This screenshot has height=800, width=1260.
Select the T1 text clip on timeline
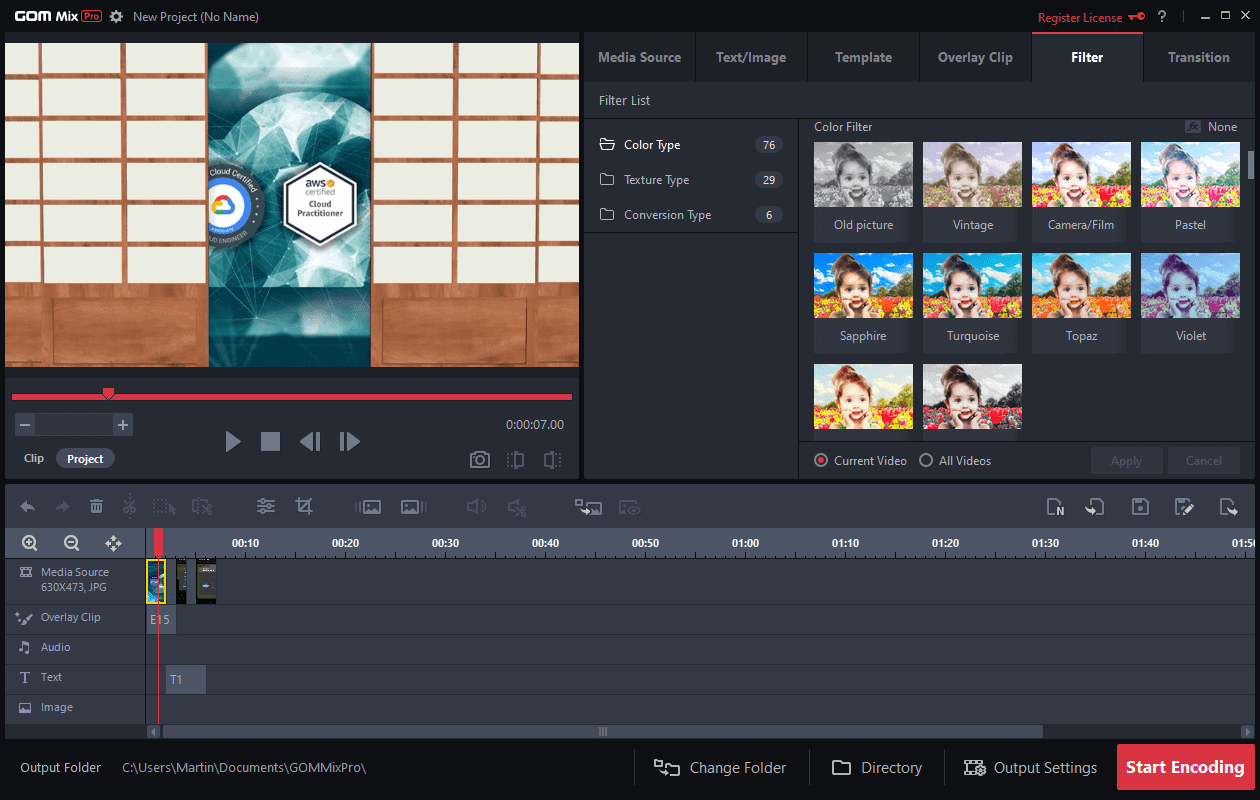click(186, 680)
